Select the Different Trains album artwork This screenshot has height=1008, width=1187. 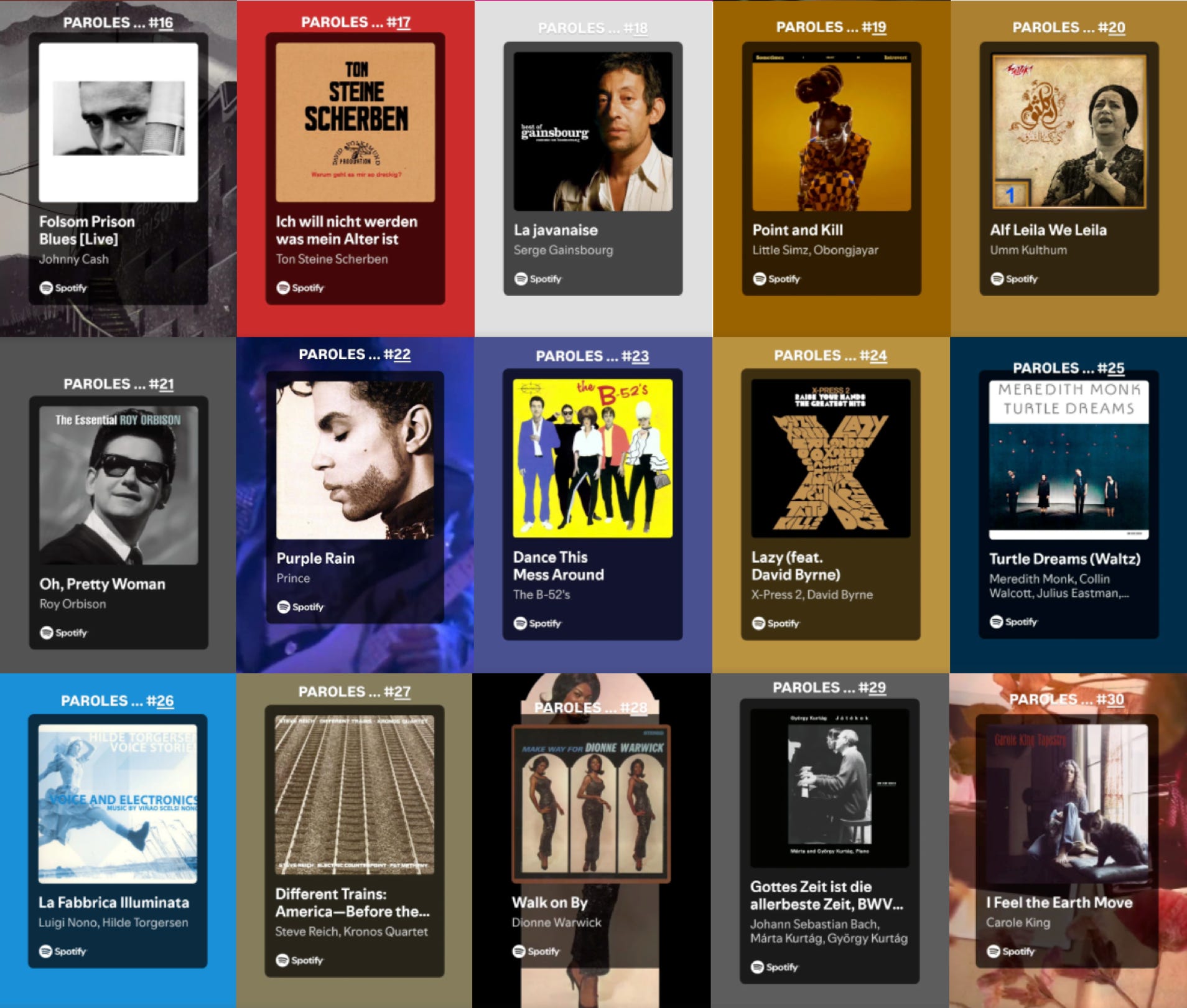[x=355, y=794]
